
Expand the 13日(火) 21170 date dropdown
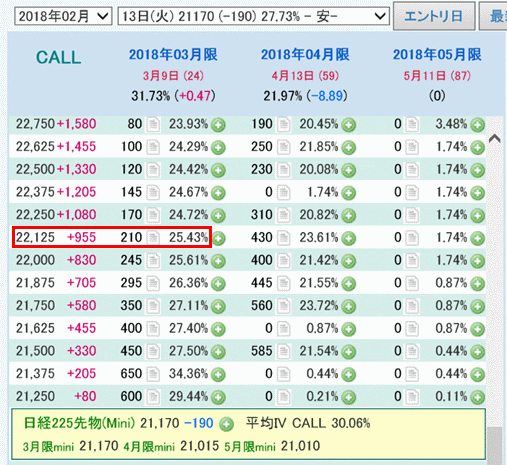pyautogui.click(x=253, y=16)
